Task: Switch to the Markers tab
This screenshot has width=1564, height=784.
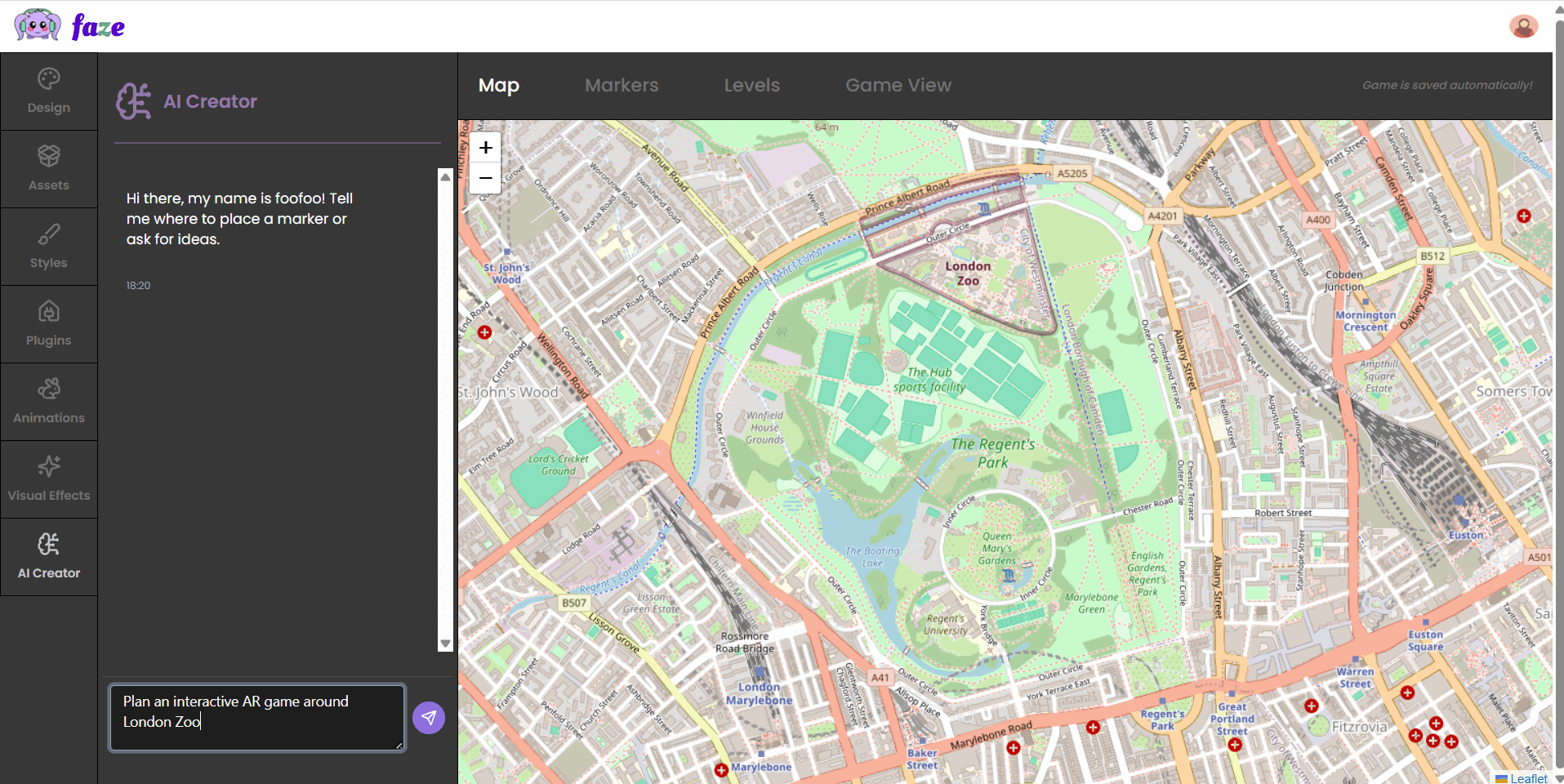Action: pos(621,85)
